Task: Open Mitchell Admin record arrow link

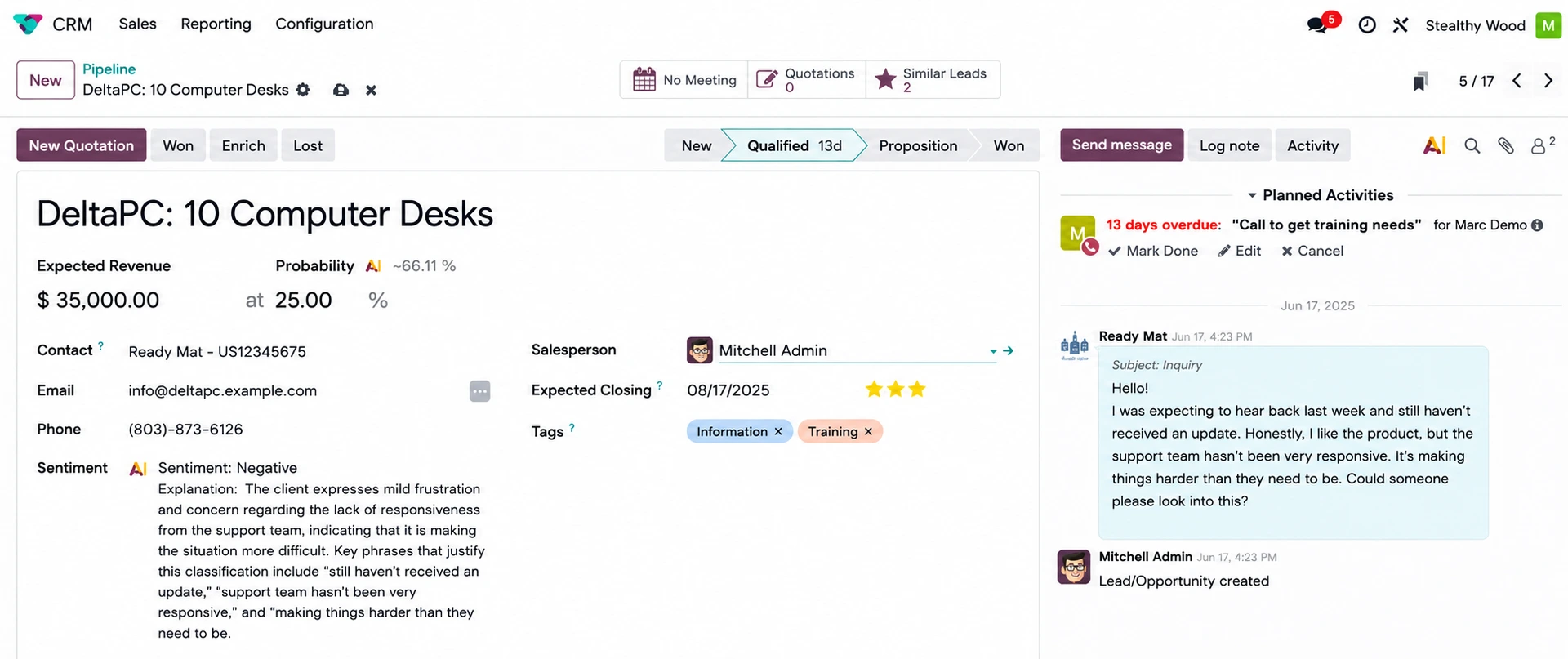Action: pyautogui.click(x=1009, y=350)
